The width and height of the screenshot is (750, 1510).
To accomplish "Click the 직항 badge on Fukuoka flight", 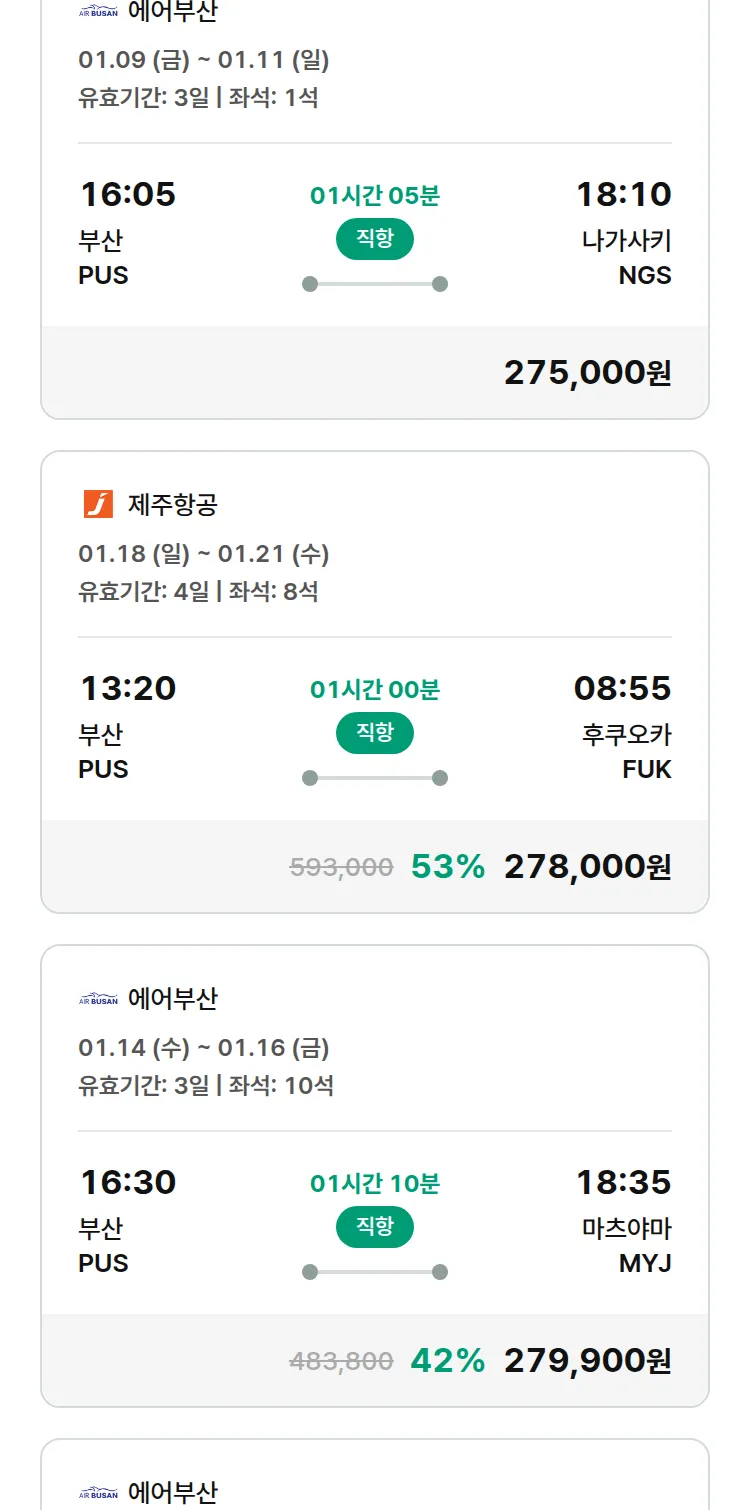I will pyautogui.click(x=375, y=733).
